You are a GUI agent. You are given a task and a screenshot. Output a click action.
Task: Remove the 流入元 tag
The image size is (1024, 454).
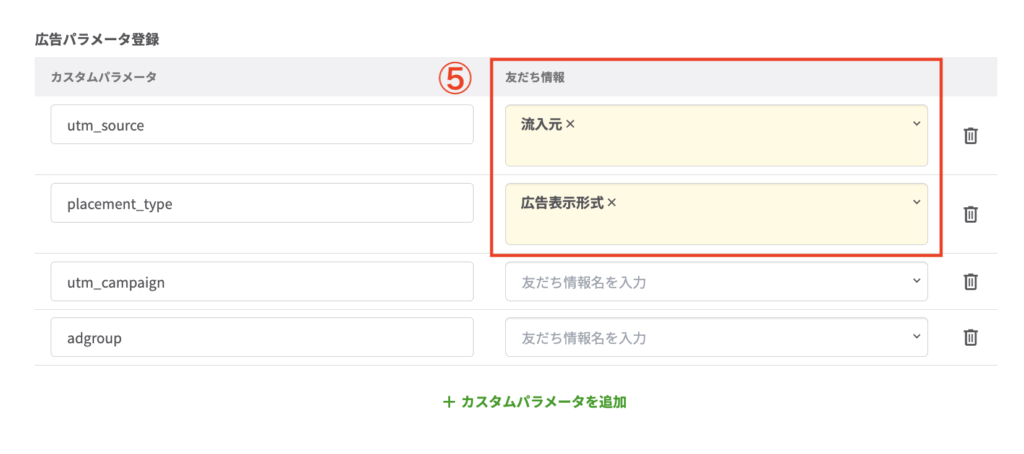(570, 125)
